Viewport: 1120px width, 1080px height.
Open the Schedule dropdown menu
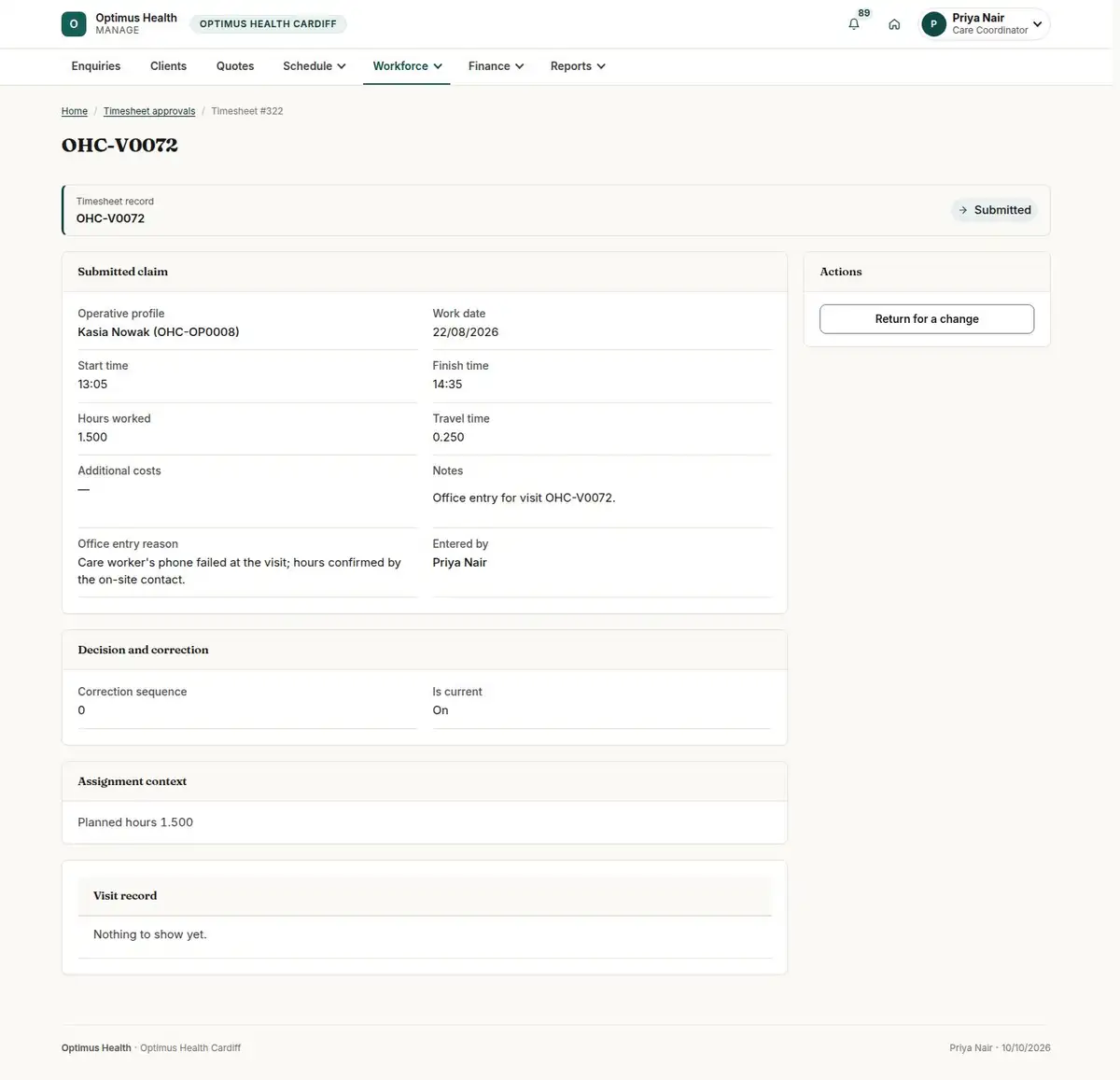pos(315,66)
